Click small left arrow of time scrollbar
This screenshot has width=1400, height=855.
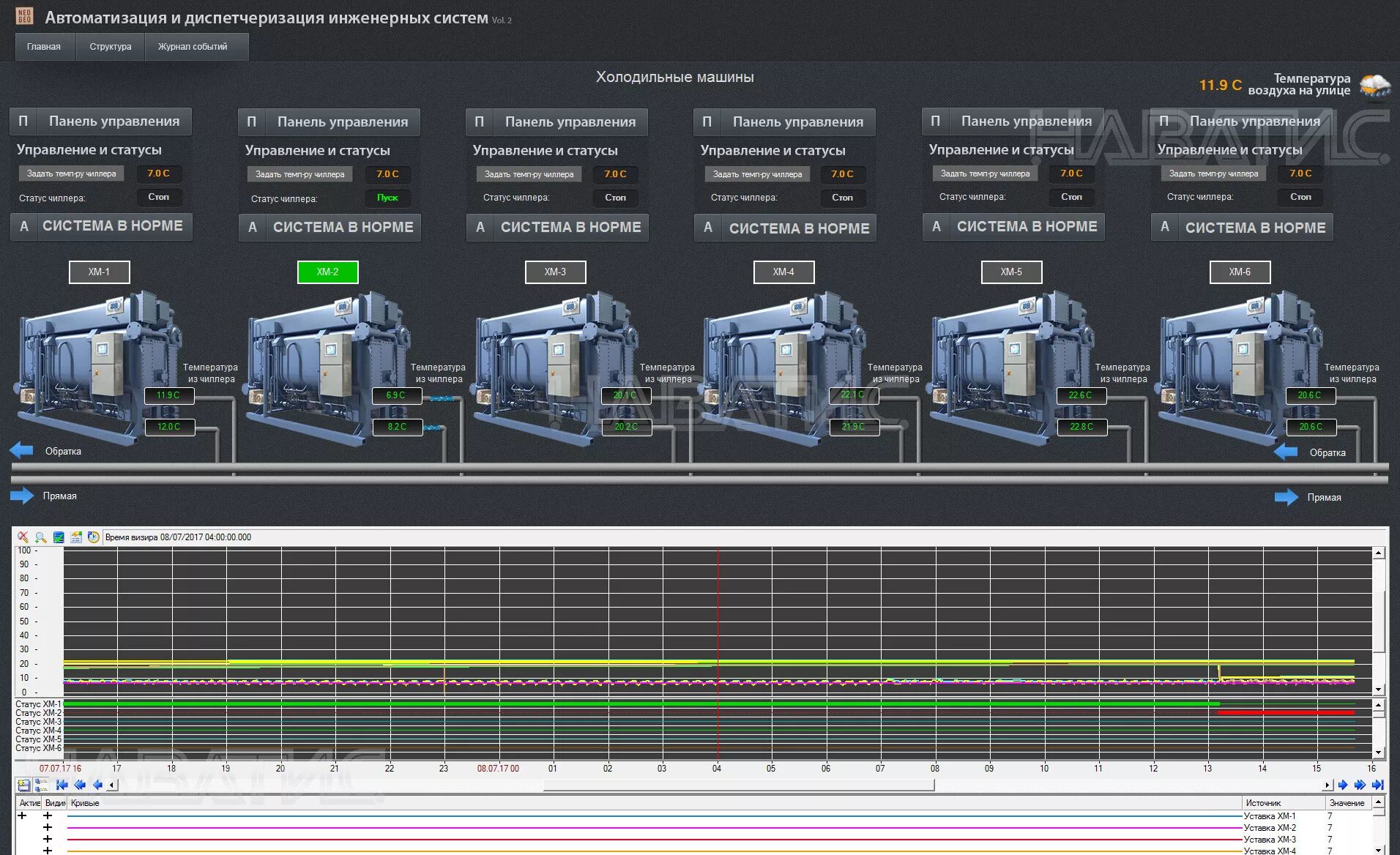[x=112, y=785]
